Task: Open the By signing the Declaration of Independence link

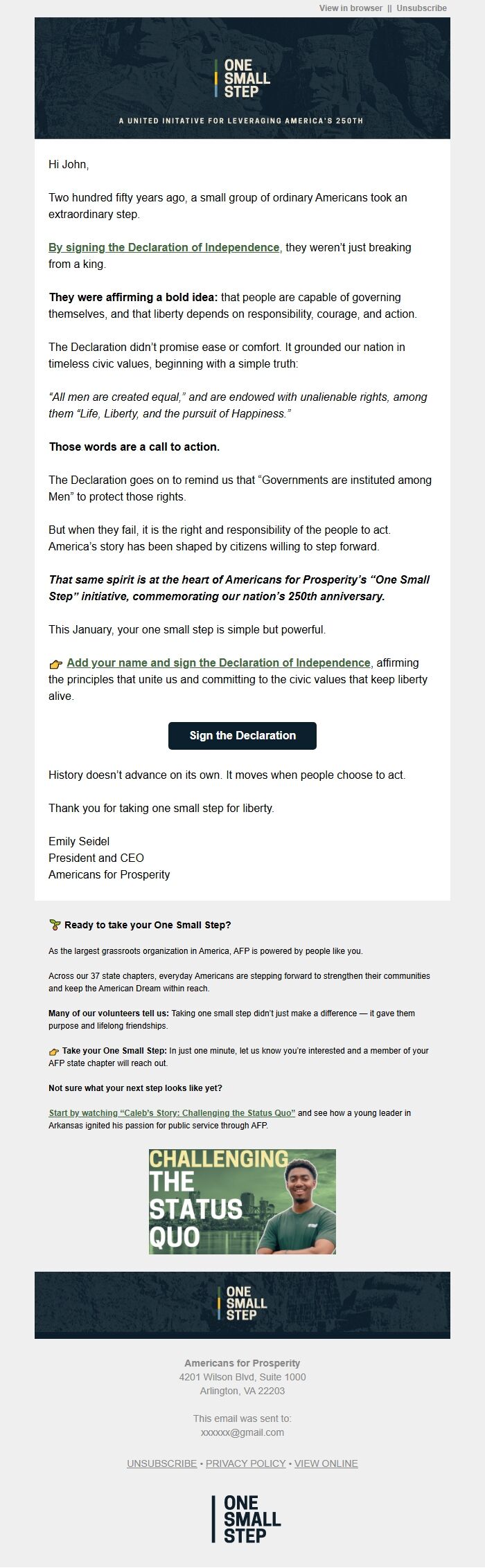Action: (164, 246)
